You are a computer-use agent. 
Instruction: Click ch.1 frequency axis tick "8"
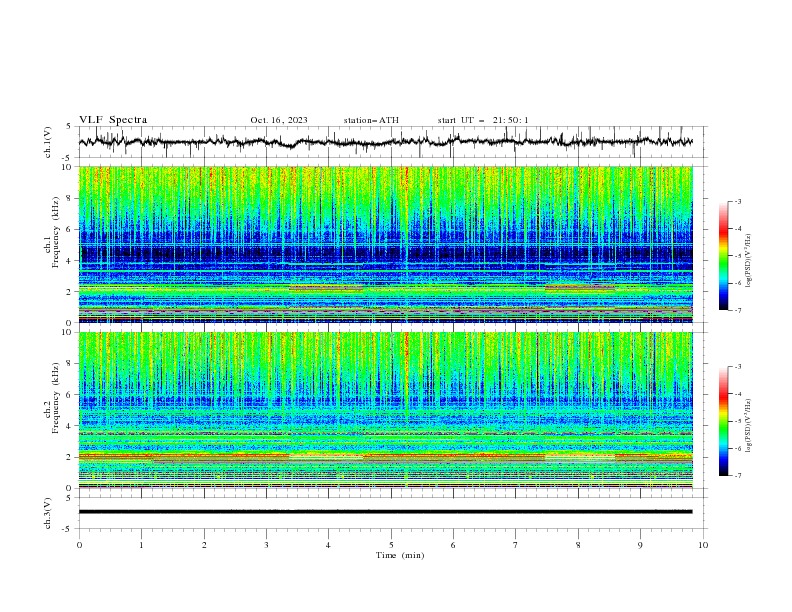[x=70, y=198]
